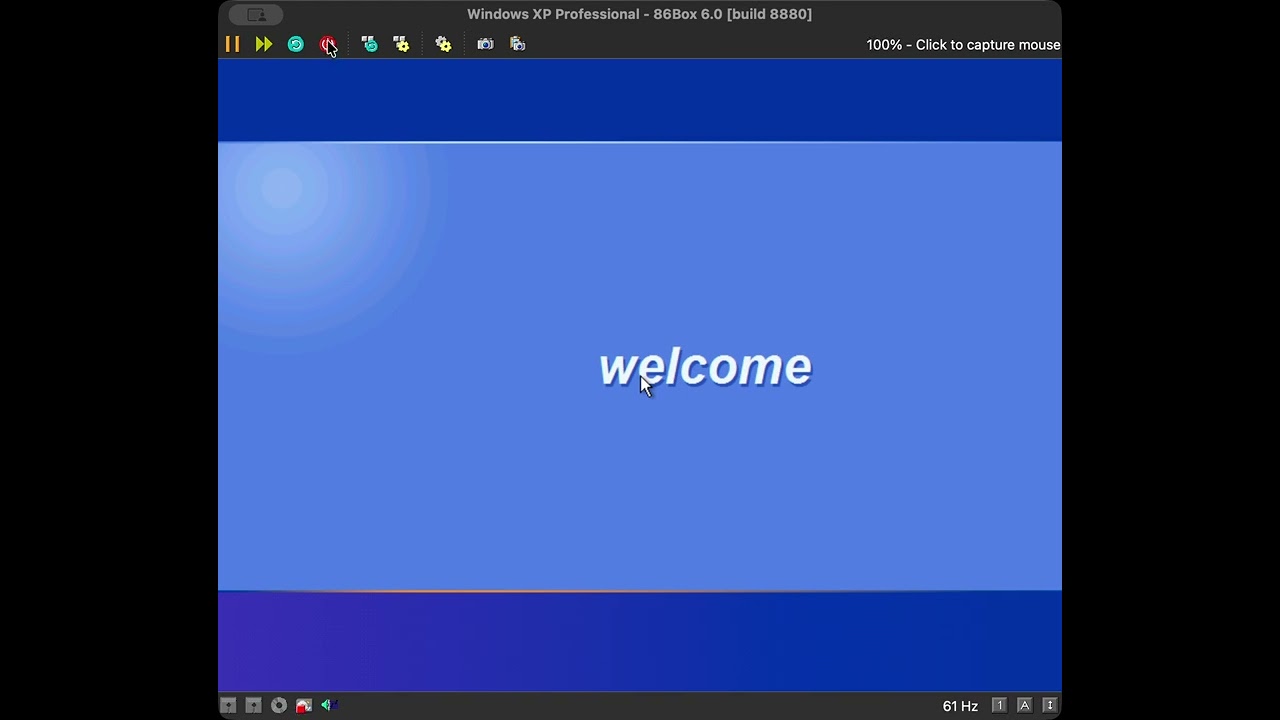Toggle the Num Lock '1' indicator
The height and width of the screenshot is (720, 1280).
click(999, 706)
